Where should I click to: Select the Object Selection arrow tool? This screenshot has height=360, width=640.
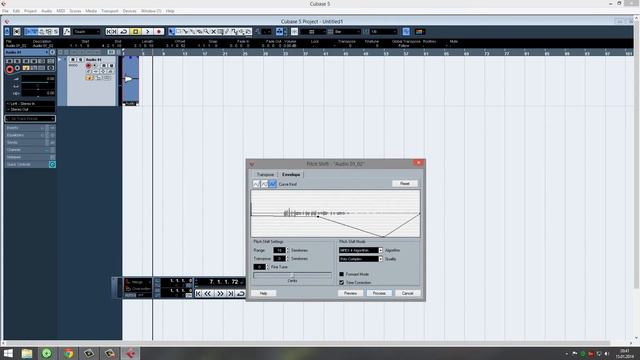coord(171,32)
